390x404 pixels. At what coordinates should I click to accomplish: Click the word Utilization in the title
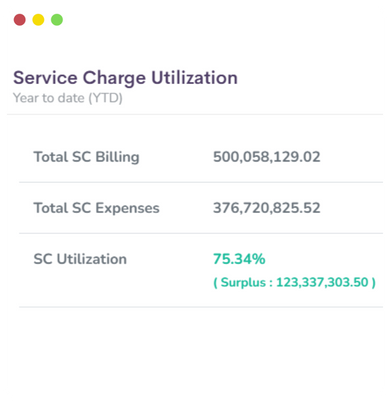coord(195,78)
